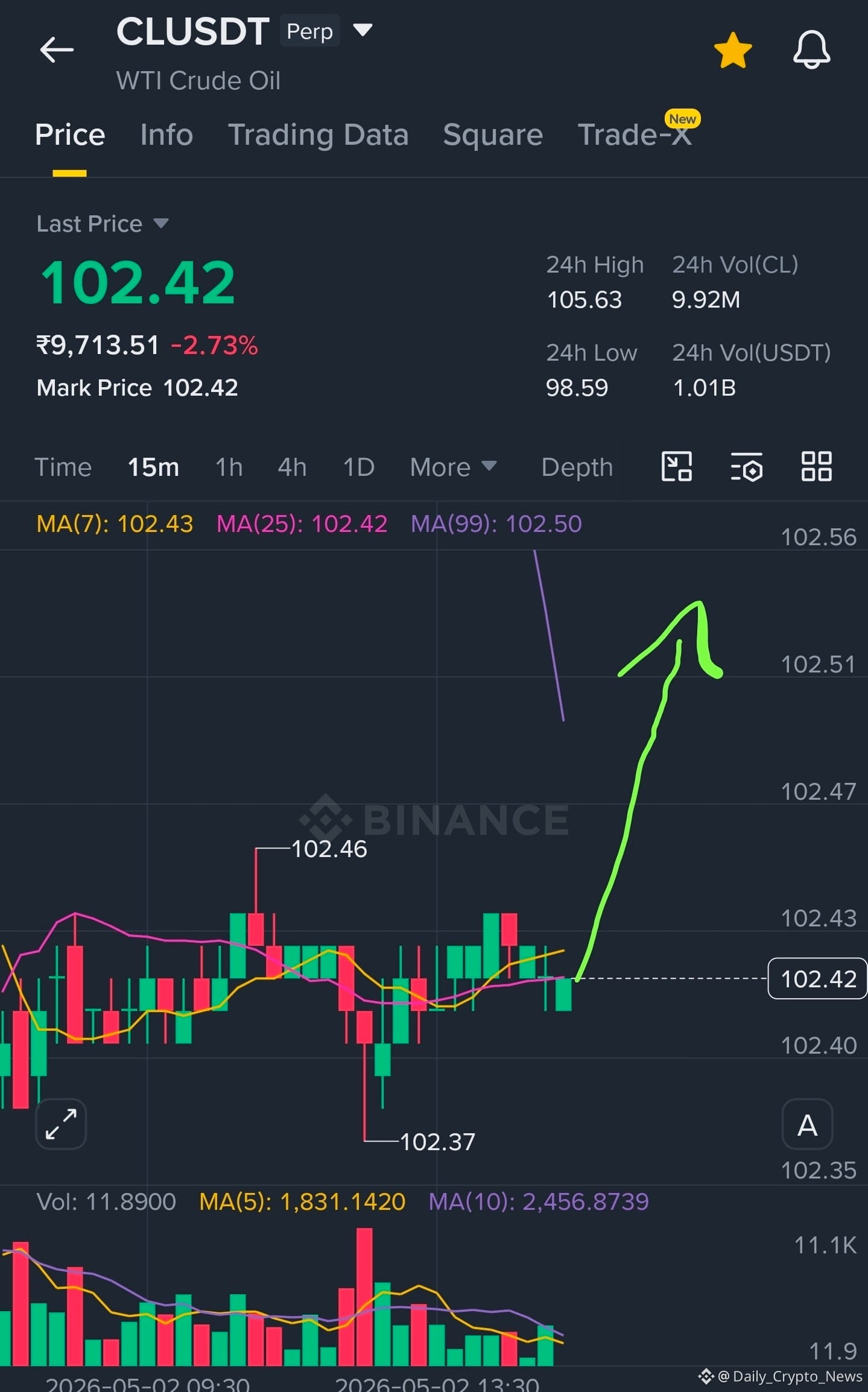The height and width of the screenshot is (1392, 868).
Task: Tap the 102.46 high marker on chart
Action: (329, 849)
